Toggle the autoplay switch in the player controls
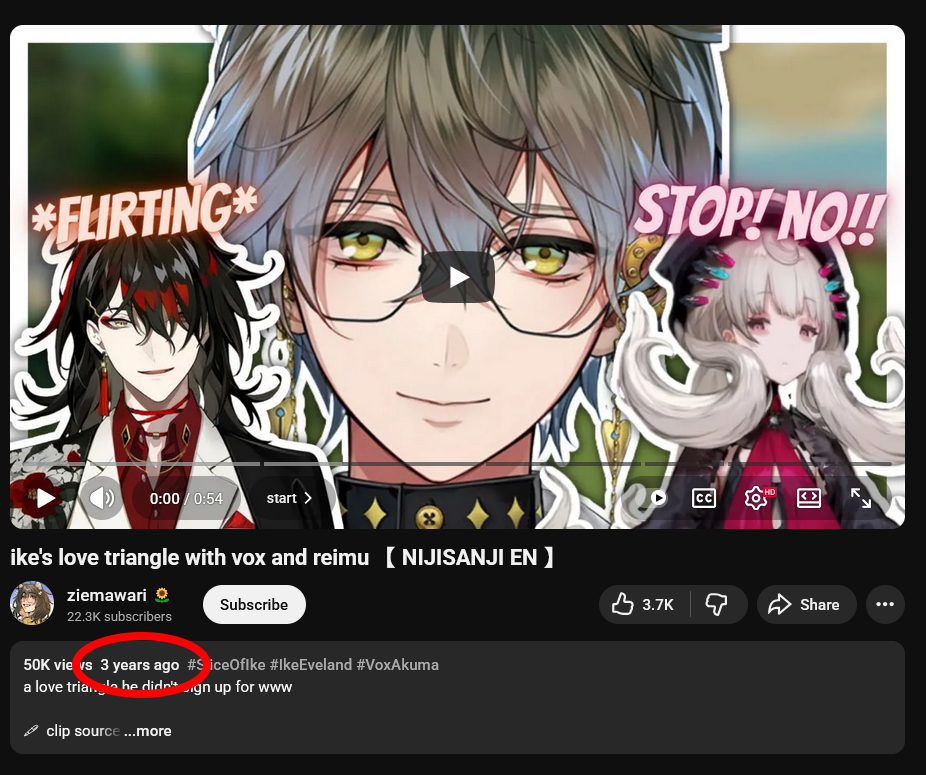This screenshot has height=775, width=926. click(651, 499)
